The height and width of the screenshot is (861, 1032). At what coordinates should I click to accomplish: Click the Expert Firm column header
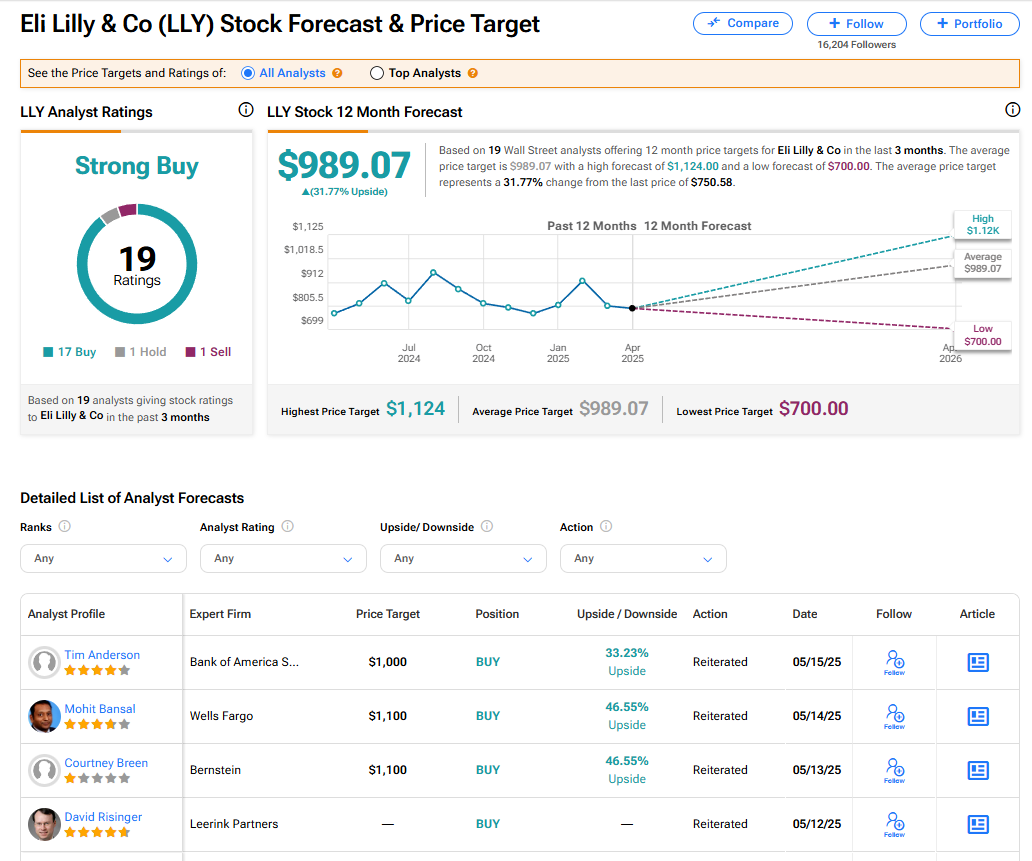click(x=220, y=614)
